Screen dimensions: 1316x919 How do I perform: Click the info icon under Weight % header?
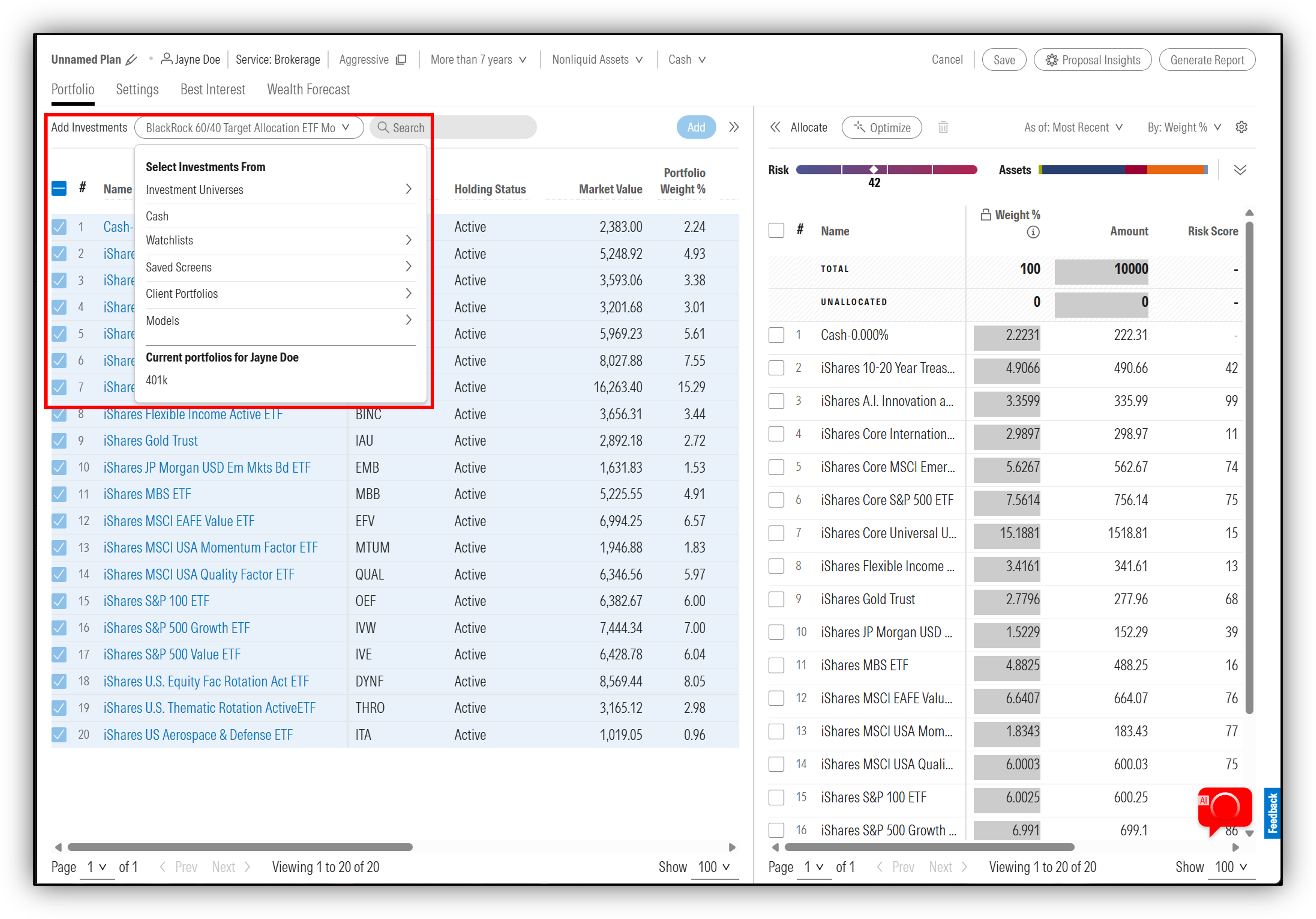point(1033,232)
